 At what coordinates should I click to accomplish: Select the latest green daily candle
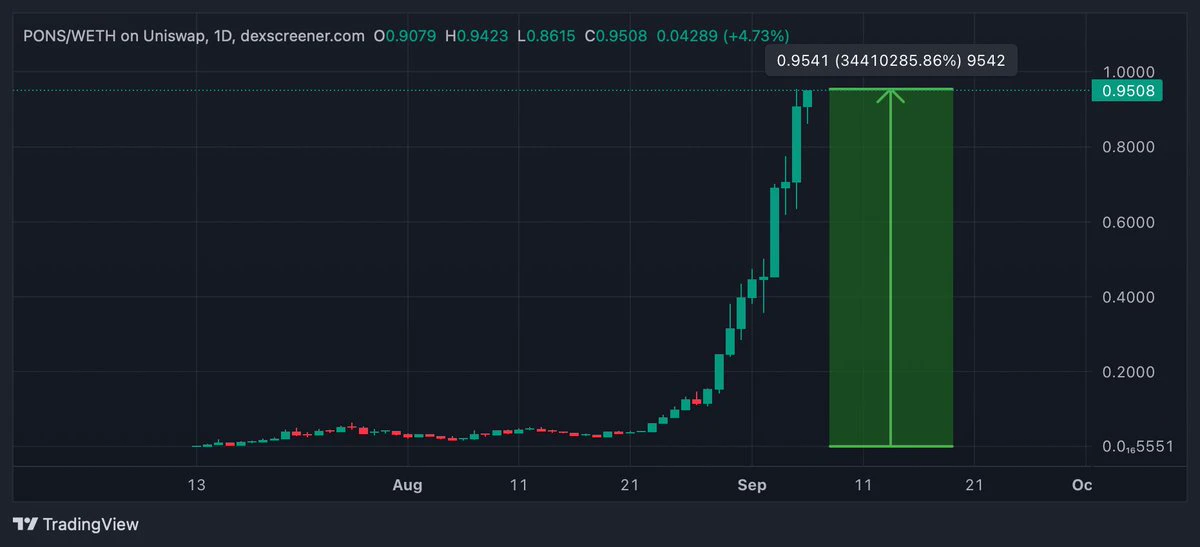[807, 98]
